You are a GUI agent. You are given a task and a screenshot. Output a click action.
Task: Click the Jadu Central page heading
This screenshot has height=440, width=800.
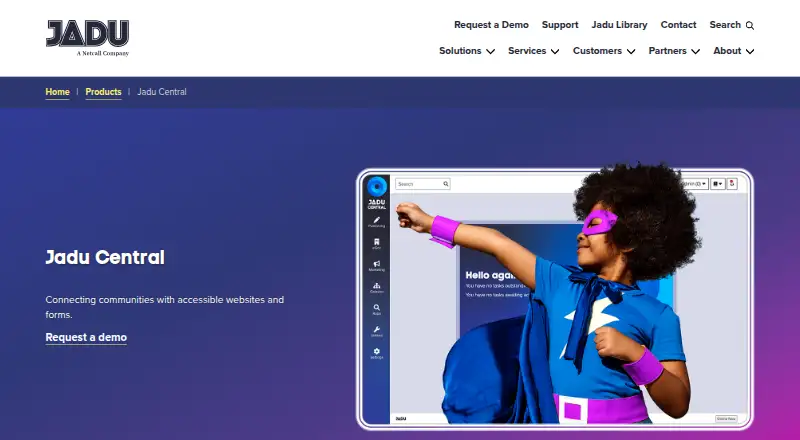(105, 257)
